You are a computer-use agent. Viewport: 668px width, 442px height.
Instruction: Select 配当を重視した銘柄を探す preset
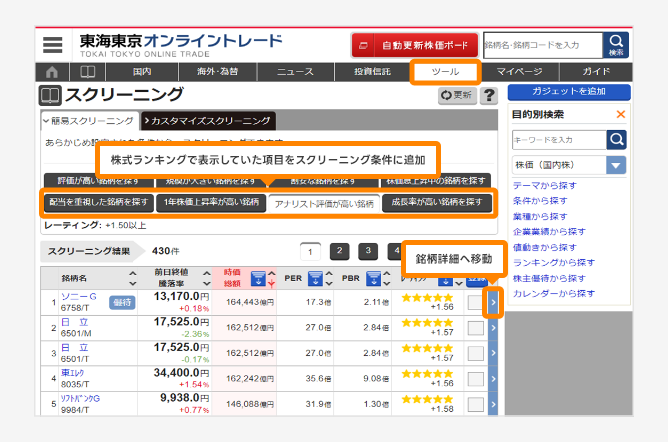pyautogui.click(x=99, y=202)
